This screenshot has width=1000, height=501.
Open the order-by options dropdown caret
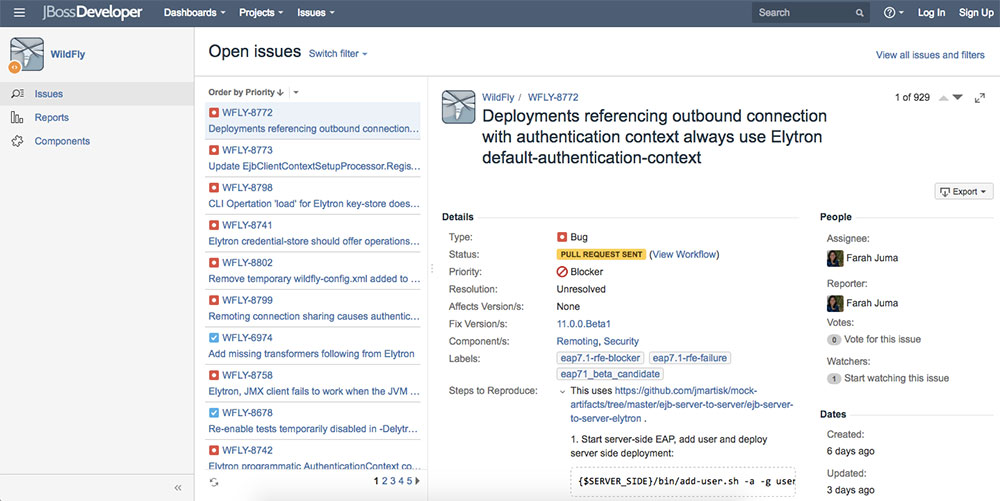tap(296, 92)
